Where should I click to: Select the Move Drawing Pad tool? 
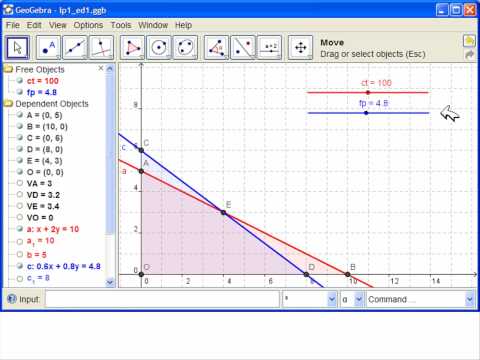point(300,48)
